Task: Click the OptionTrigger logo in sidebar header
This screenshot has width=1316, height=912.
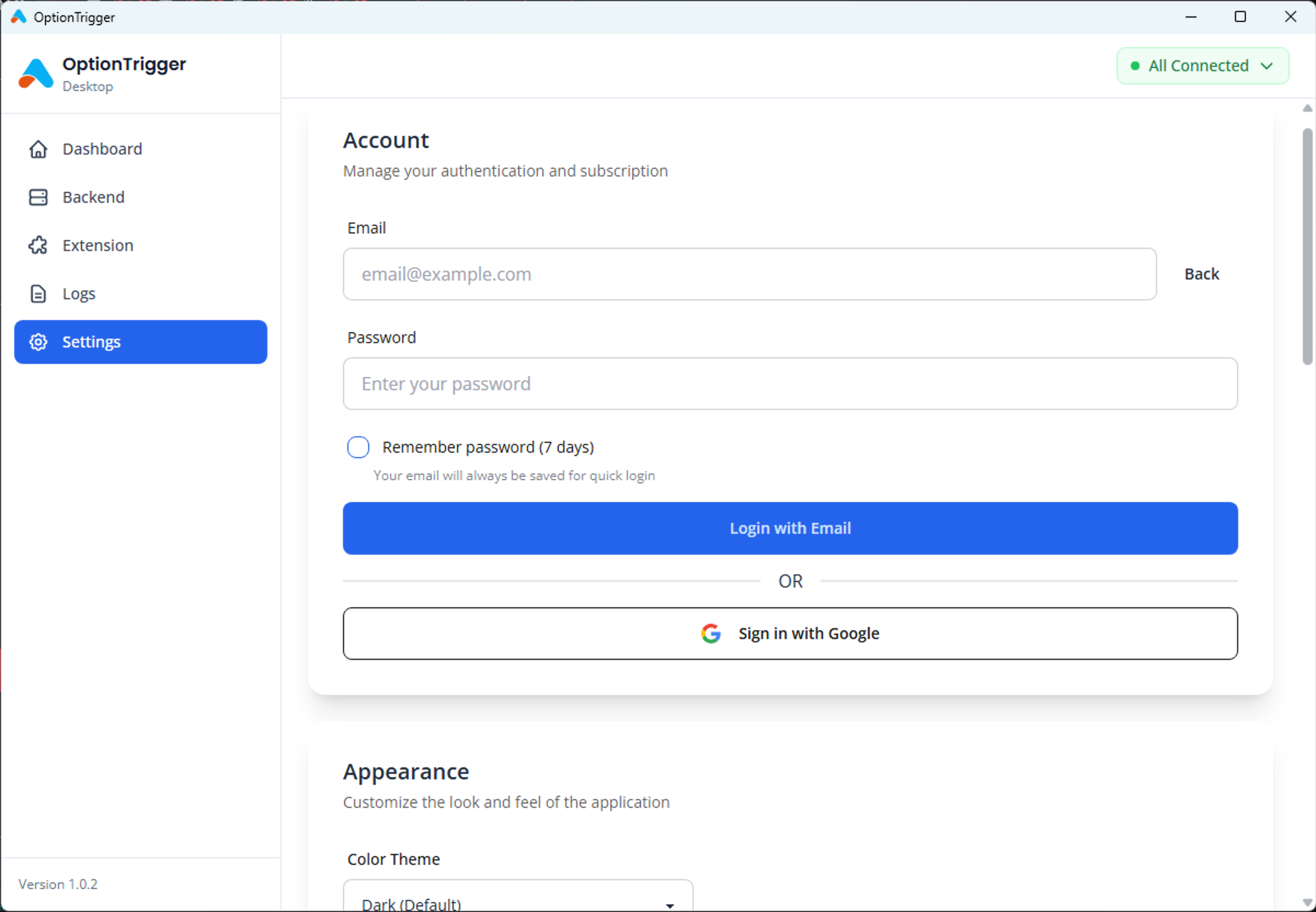Action: pyautogui.click(x=36, y=73)
